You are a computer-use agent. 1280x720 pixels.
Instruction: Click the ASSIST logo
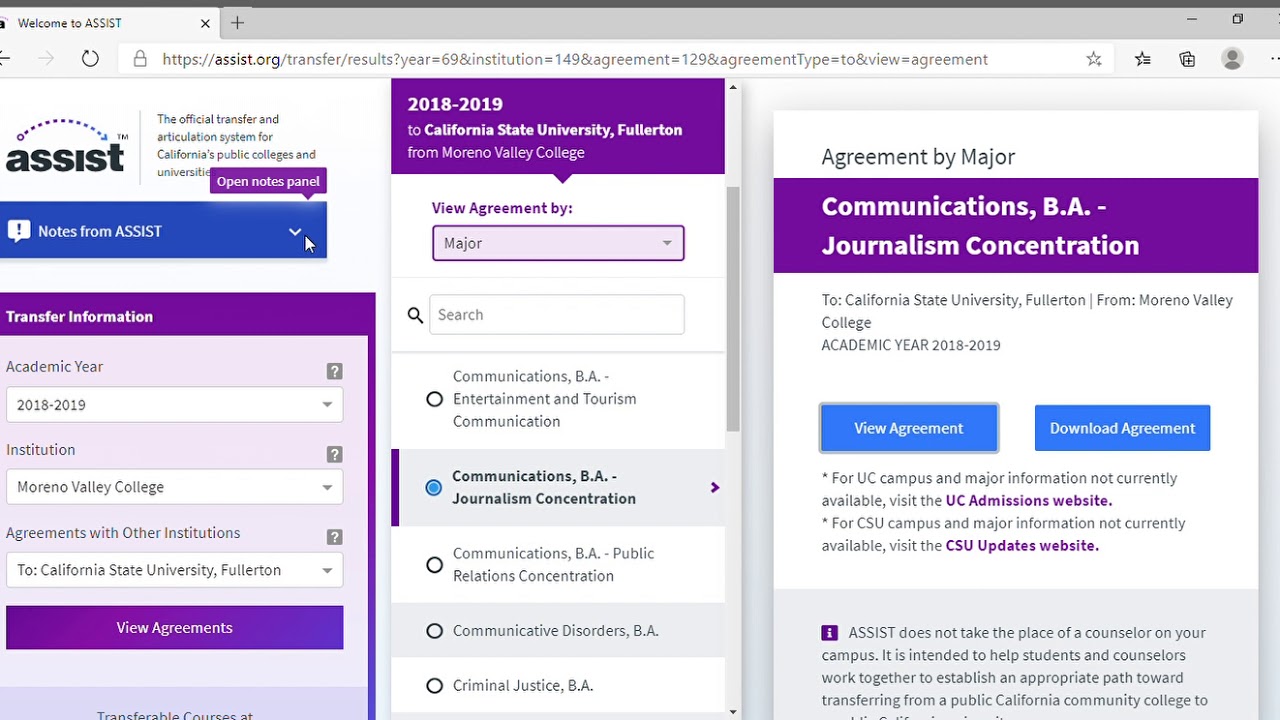click(x=66, y=146)
